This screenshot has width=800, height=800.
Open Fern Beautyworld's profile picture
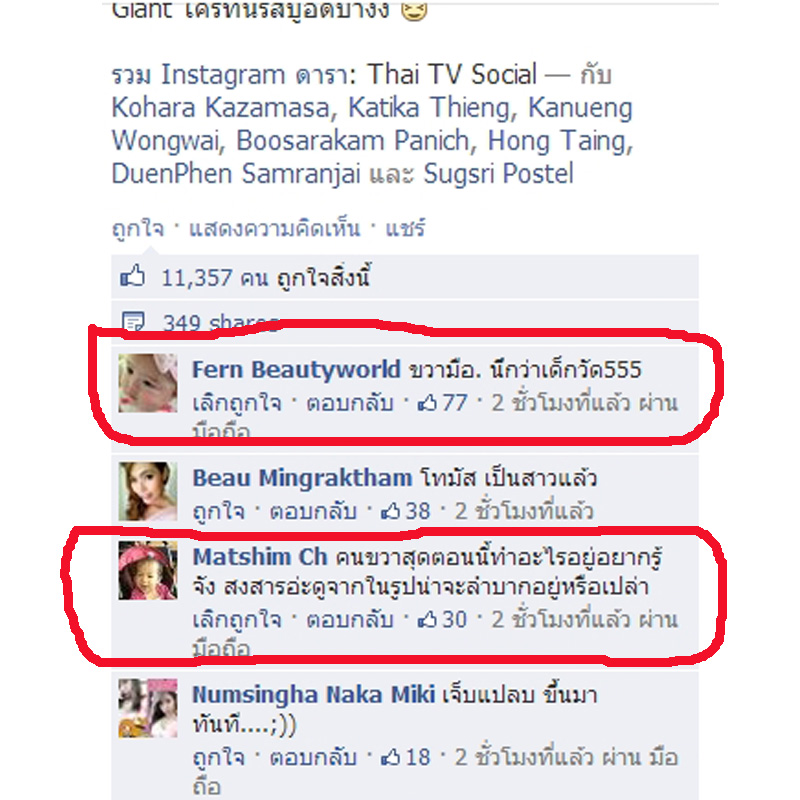click(x=148, y=383)
